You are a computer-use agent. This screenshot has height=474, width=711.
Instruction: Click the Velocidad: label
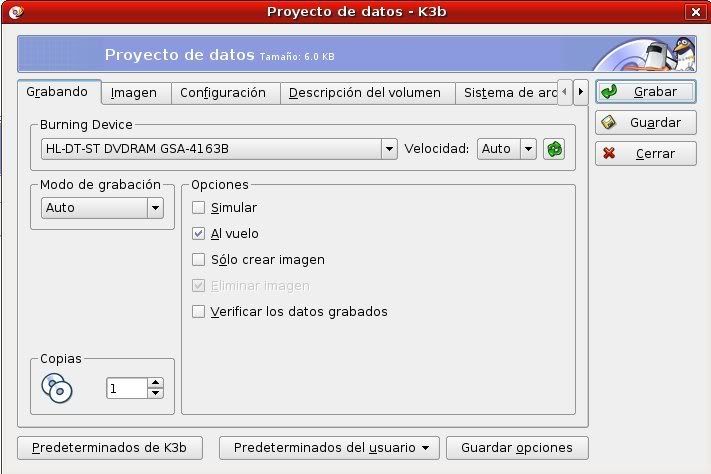[437, 149]
